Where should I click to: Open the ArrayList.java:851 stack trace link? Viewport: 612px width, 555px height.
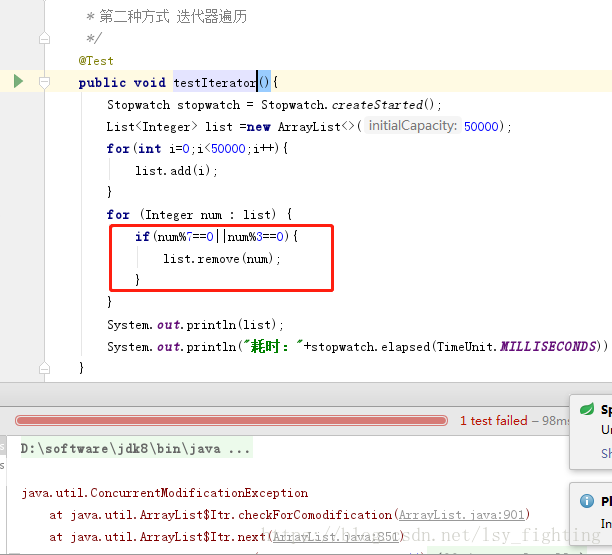pos(335,537)
